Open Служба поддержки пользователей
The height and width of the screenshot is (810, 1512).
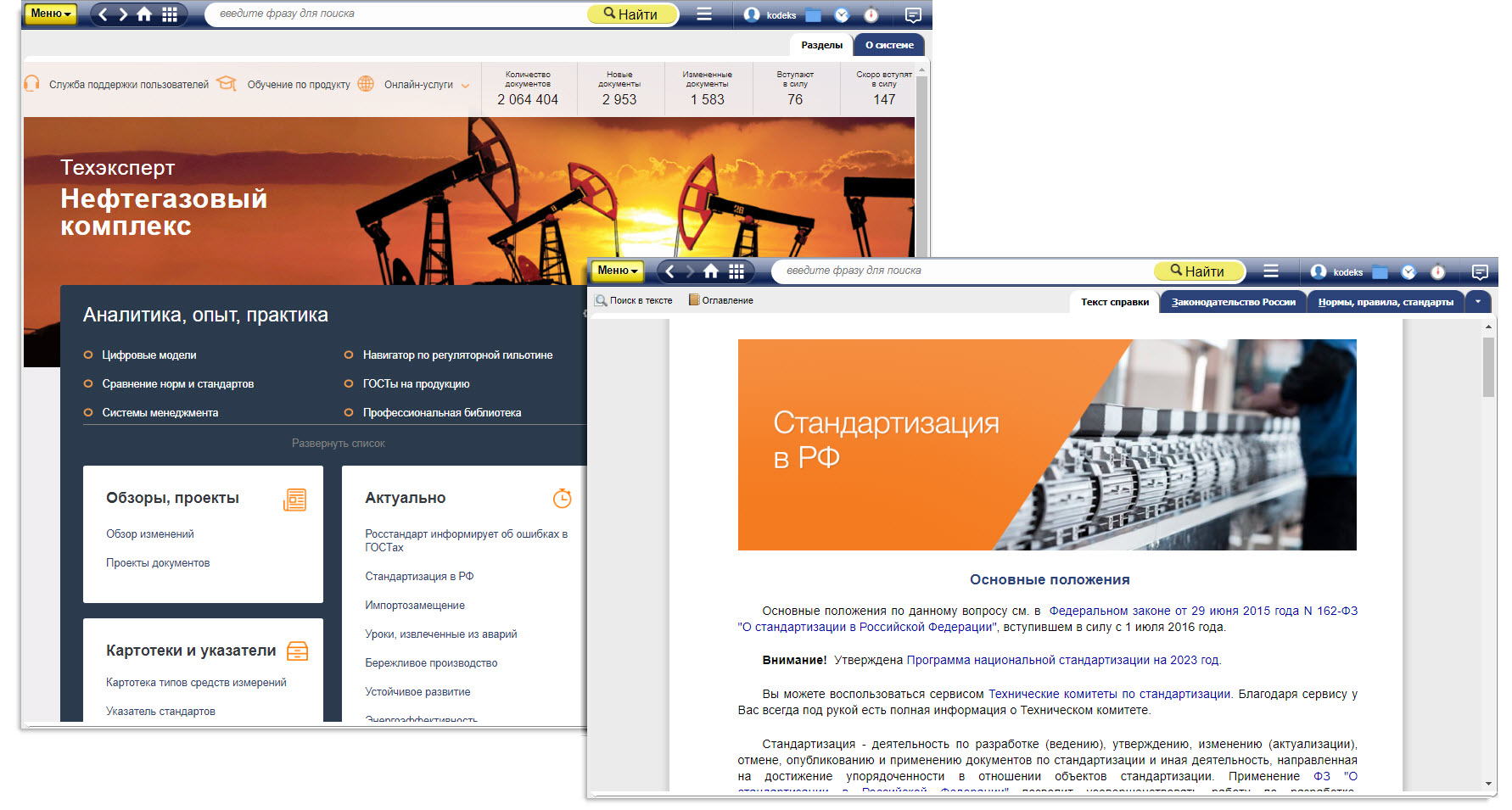point(129,85)
